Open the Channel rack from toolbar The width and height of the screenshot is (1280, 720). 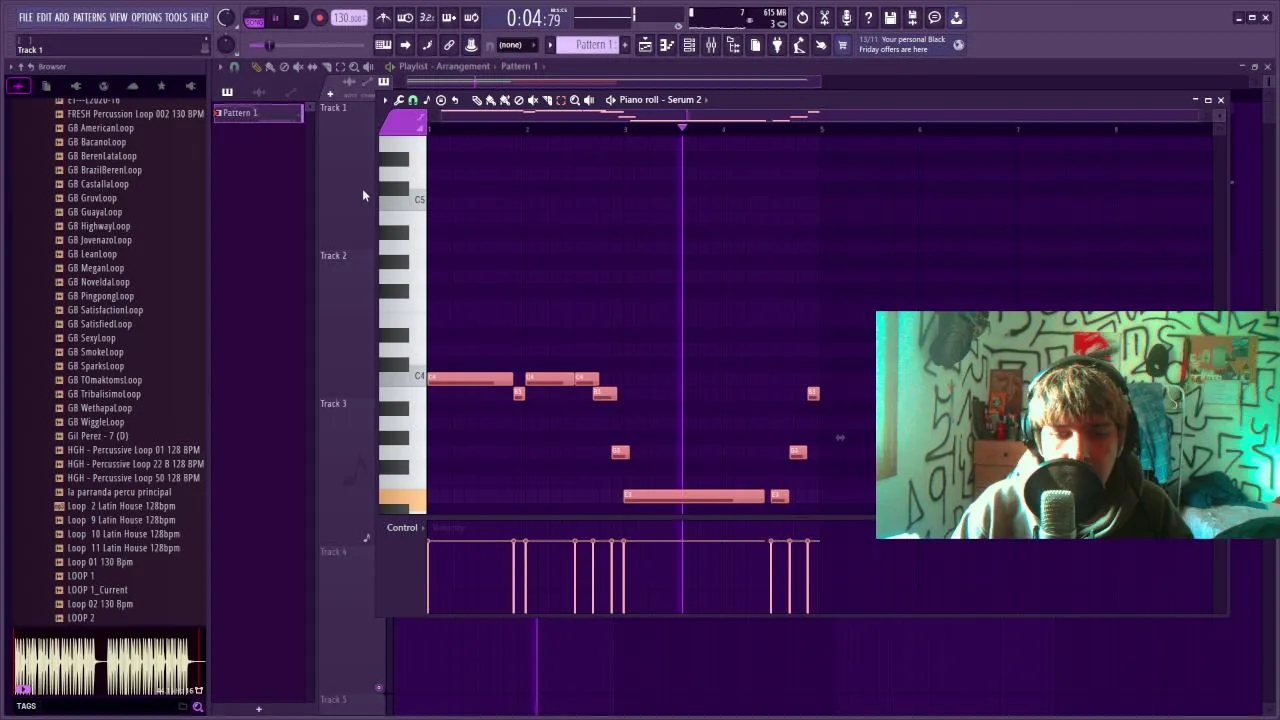tap(689, 45)
